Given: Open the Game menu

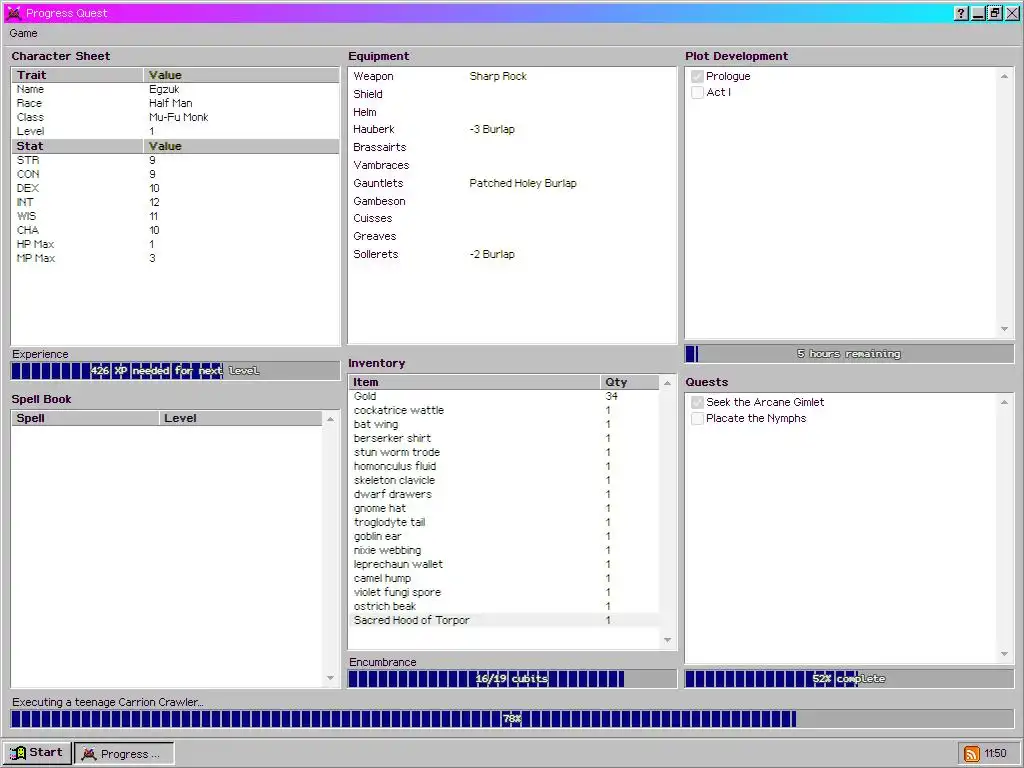Looking at the screenshot, I should click(x=24, y=33).
